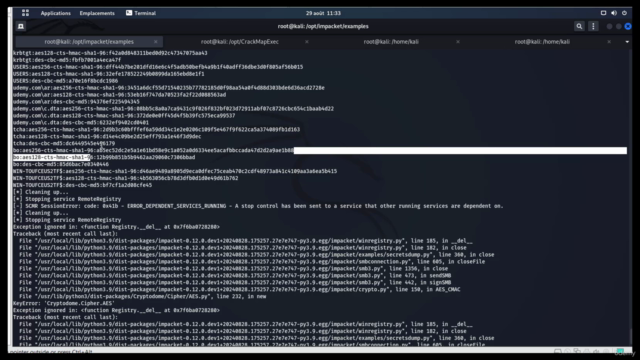Image resolution: width=640 pixels, height=360 pixels.
Task: Open the Emplacements menu
Action: (97, 13)
